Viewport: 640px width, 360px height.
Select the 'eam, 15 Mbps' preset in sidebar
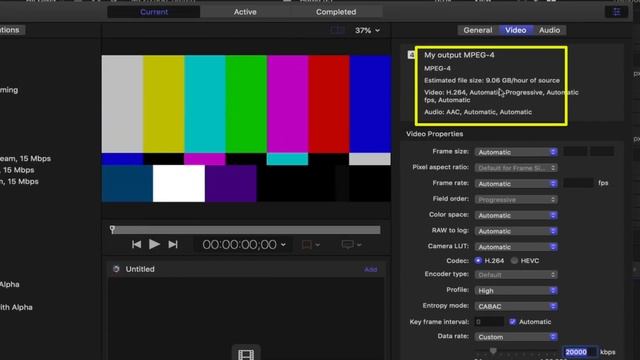pyautogui.click(x=25, y=158)
